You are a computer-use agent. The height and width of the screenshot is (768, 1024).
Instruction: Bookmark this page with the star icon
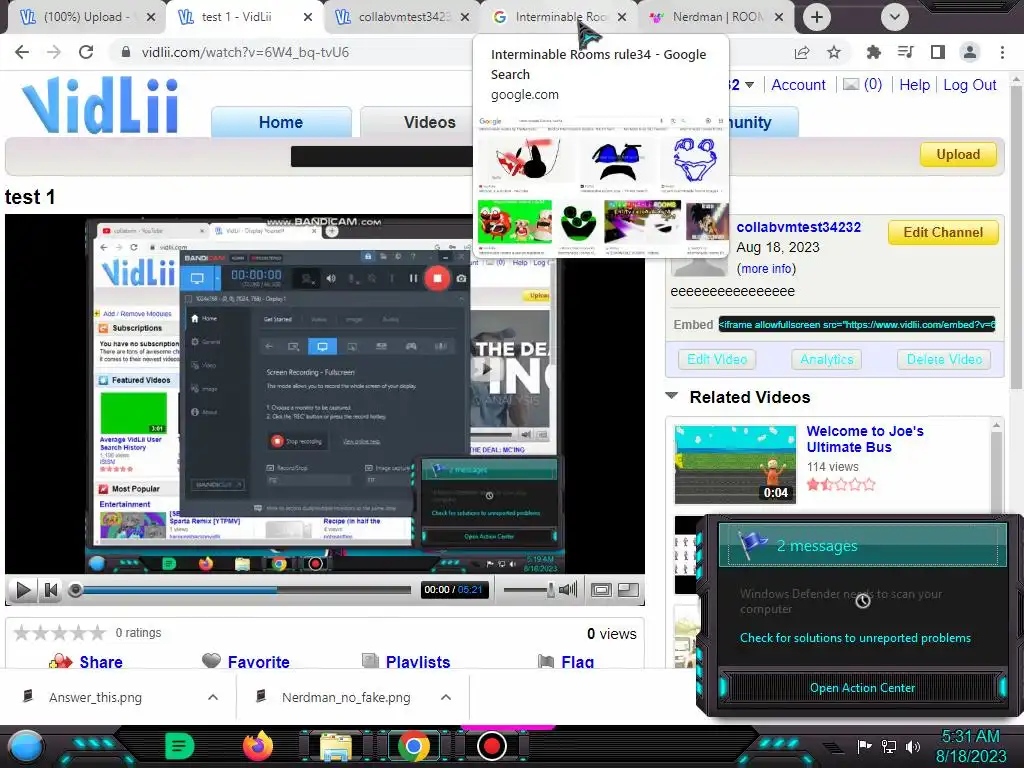[x=834, y=52]
